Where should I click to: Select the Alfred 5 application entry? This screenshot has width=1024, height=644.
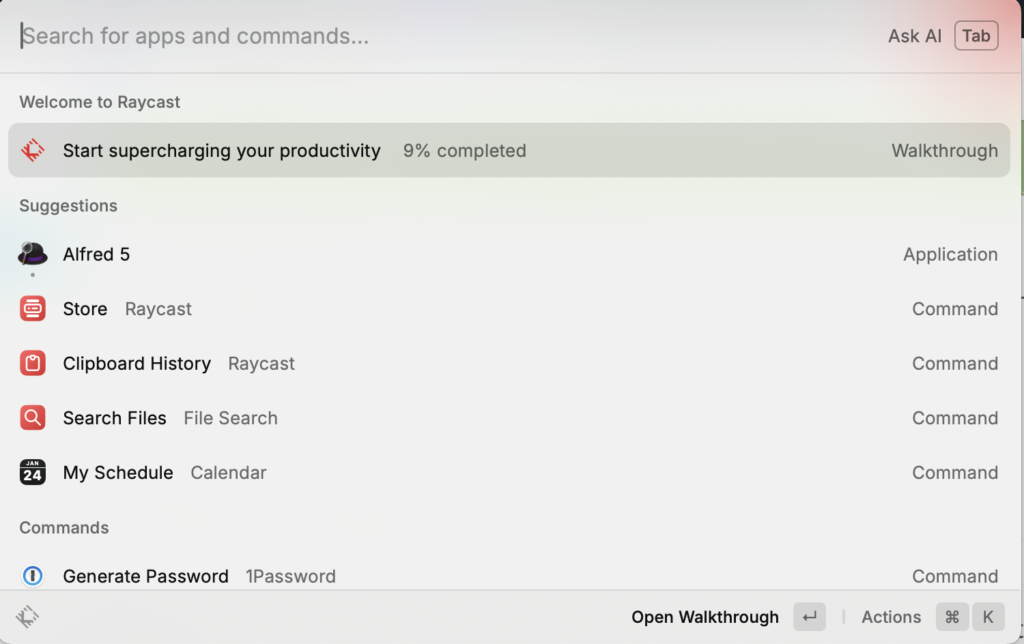click(x=500, y=254)
